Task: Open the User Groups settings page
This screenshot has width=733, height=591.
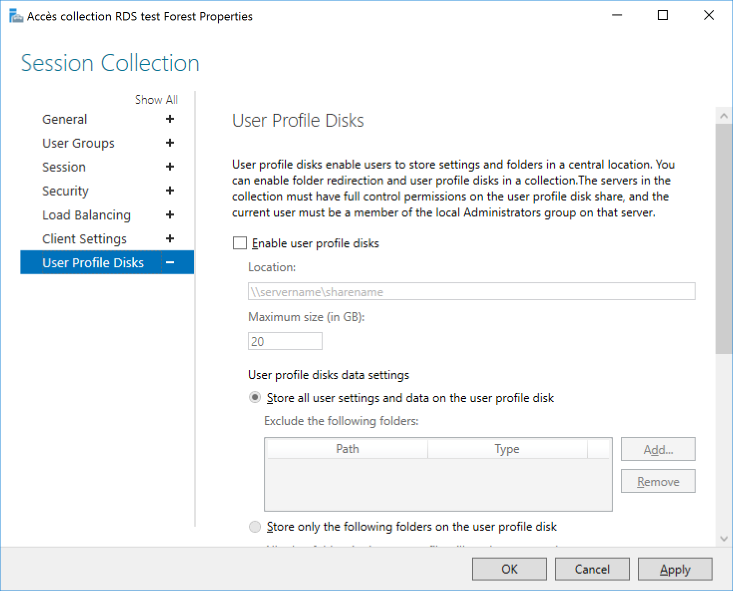Action: [x=78, y=144]
